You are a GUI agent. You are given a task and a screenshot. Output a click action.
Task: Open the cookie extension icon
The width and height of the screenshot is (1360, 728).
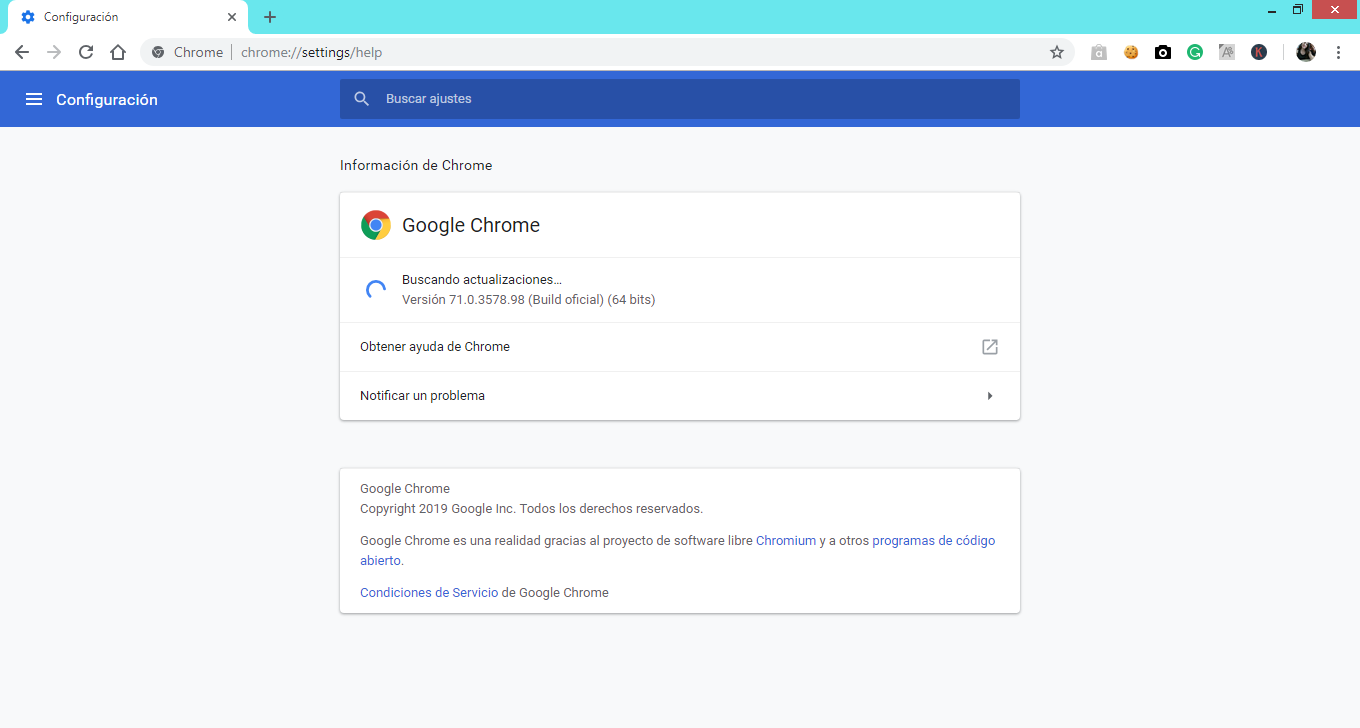(x=1131, y=52)
